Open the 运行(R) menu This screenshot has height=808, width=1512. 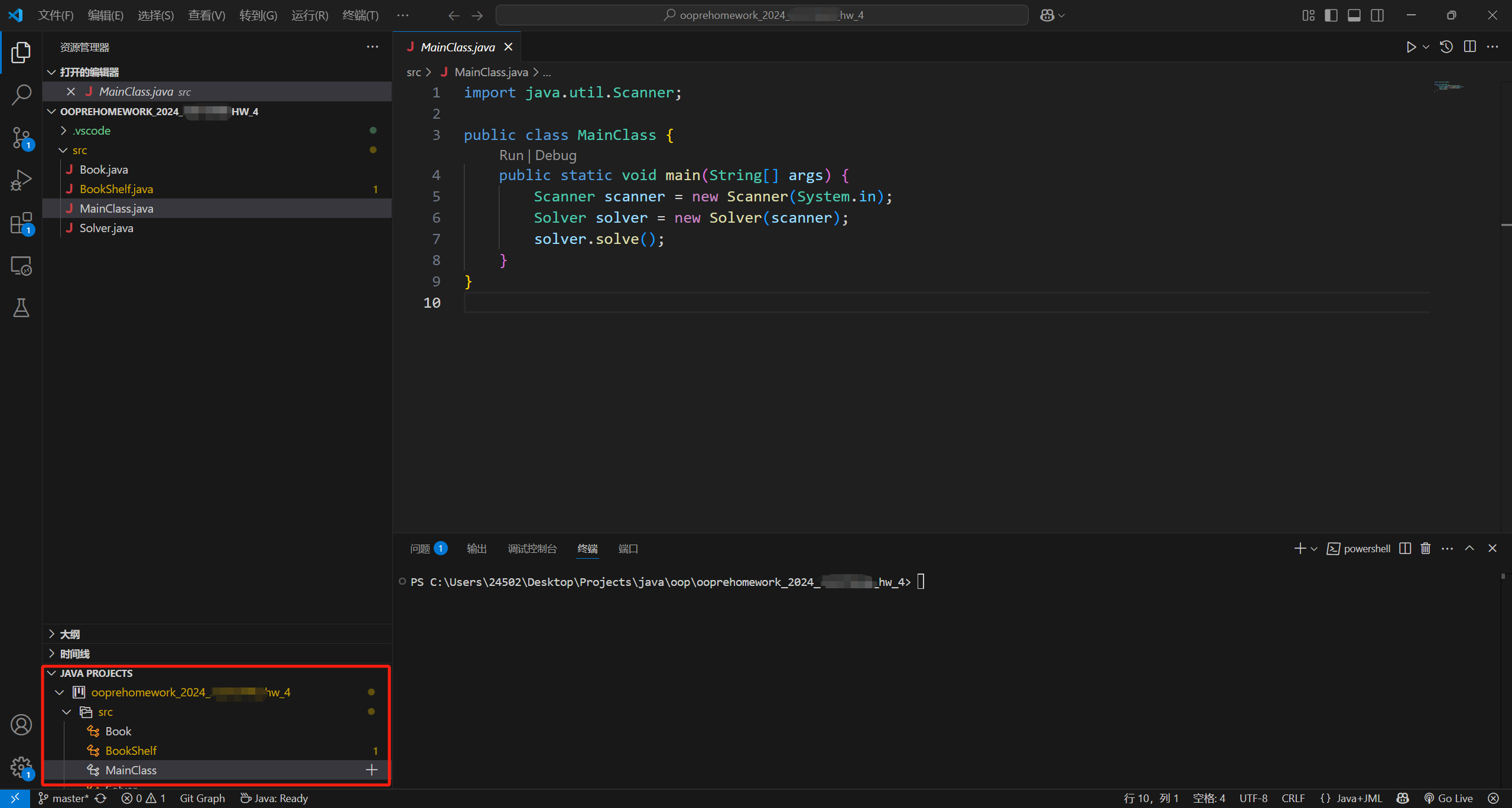[310, 15]
